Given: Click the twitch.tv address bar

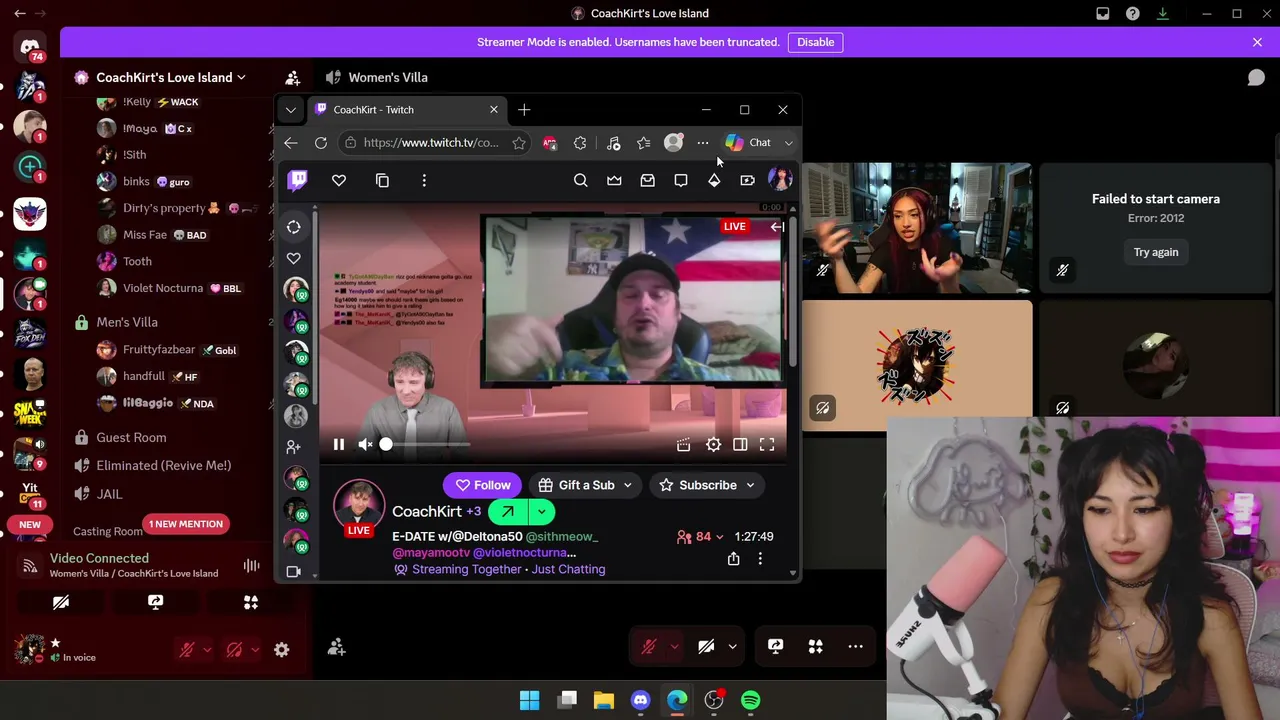Looking at the screenshot, I should 431,143.
